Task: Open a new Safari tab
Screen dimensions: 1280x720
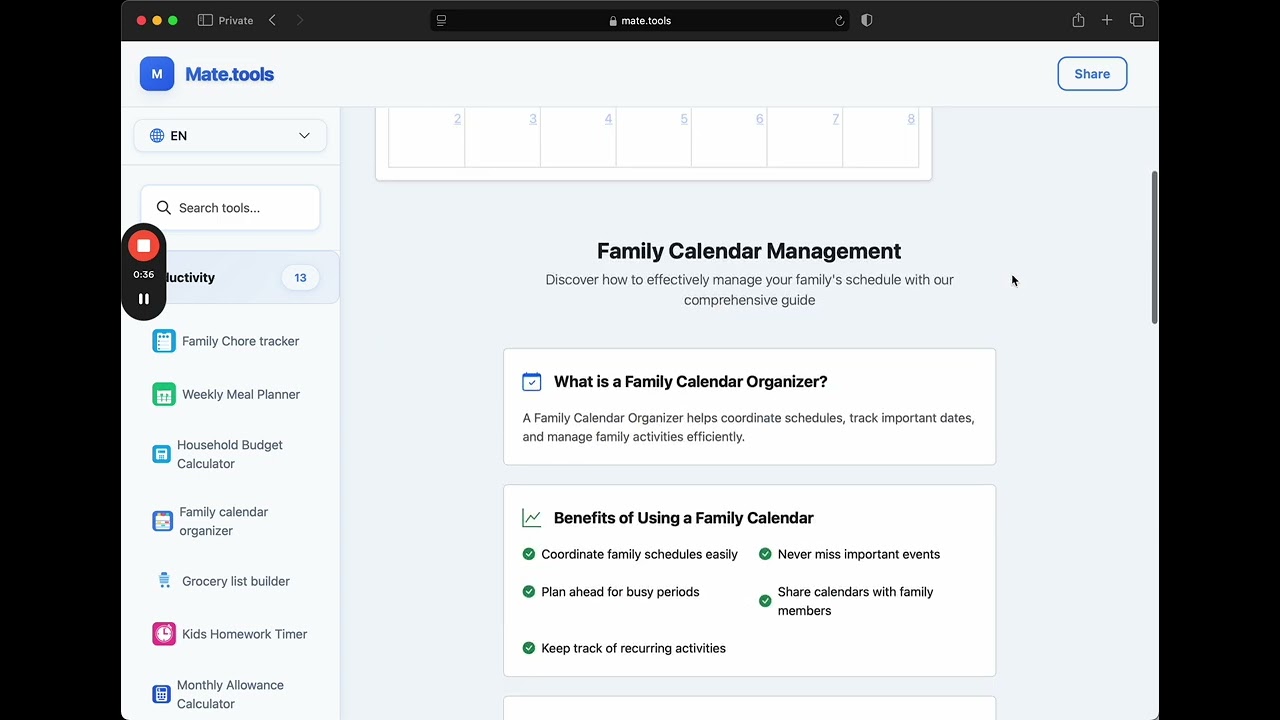Action: point(1107,20)
